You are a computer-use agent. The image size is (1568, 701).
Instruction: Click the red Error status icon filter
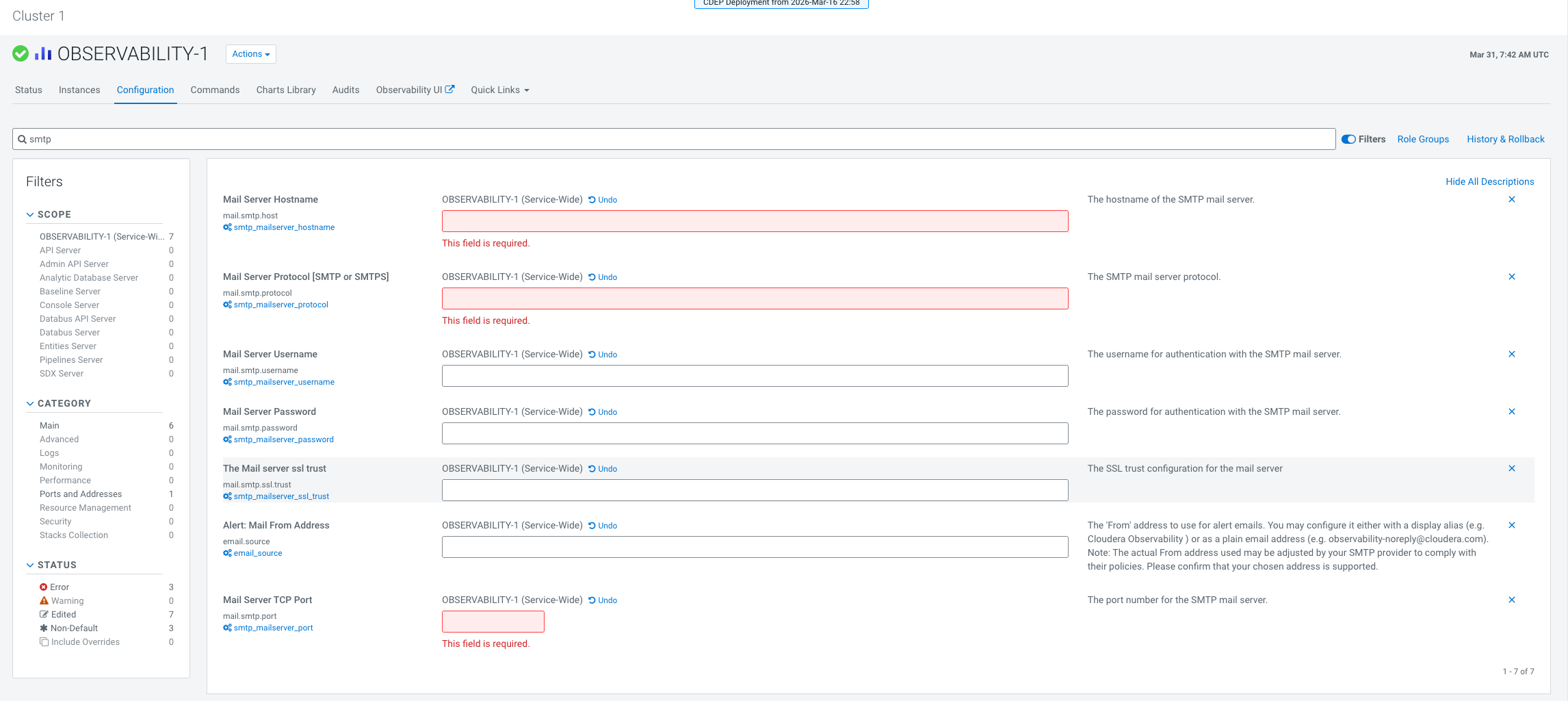pos(44,587)
